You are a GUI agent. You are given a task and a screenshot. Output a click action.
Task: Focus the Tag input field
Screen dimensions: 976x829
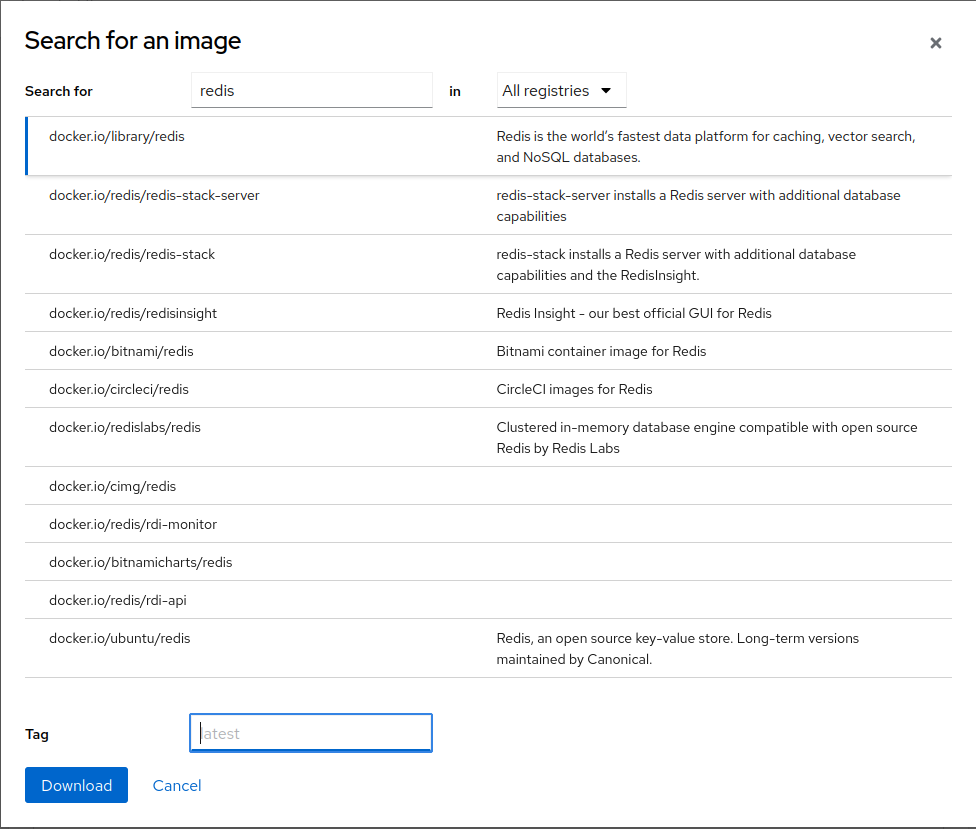311,733
